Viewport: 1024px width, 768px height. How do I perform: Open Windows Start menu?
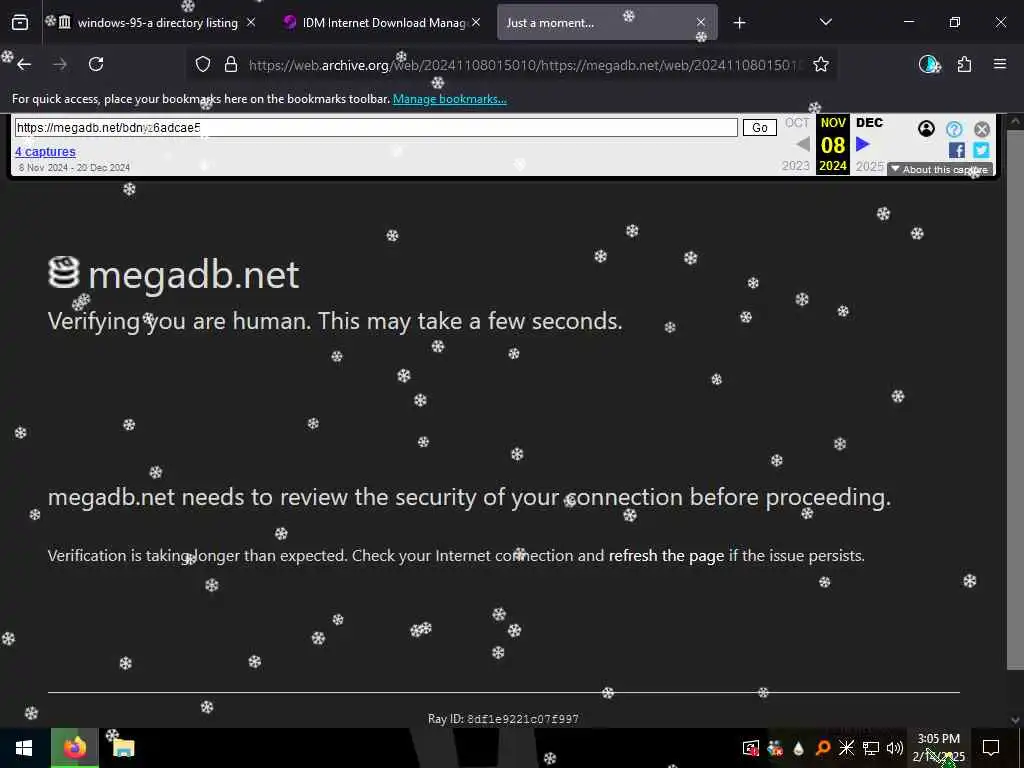(x=24, y=748)
